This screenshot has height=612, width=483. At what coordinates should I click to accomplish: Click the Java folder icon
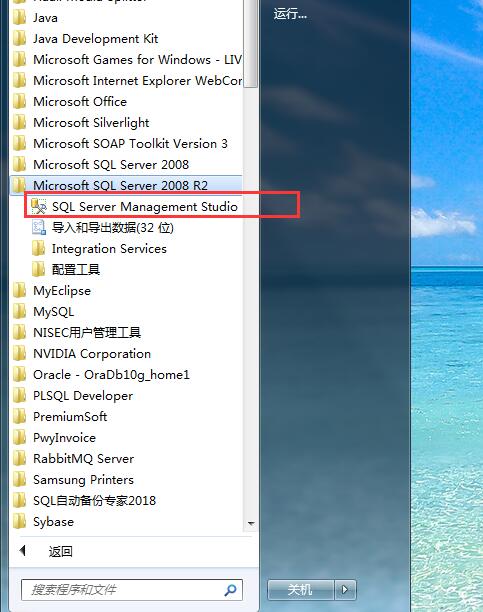click(20, 18)
